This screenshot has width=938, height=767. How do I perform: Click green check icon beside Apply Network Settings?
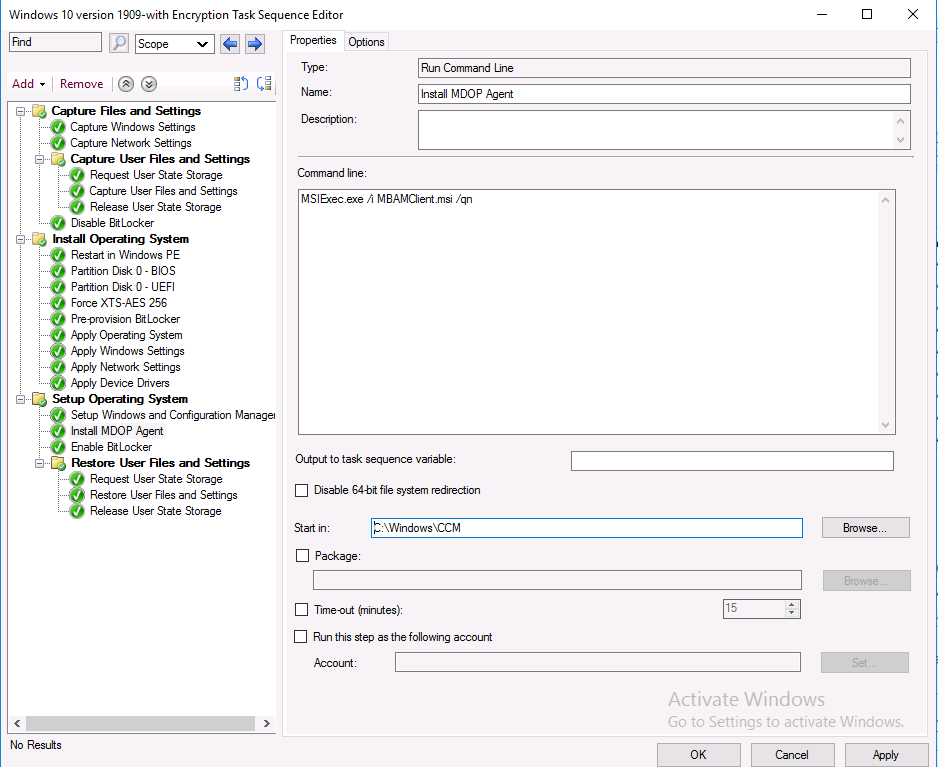point(58,367)
